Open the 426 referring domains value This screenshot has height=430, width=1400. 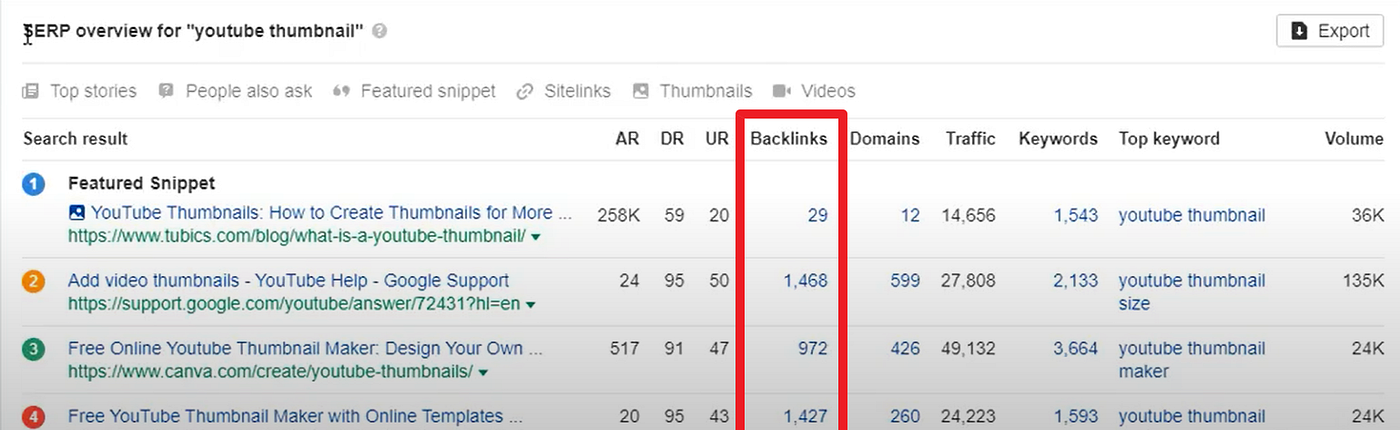tap(905, 349)
